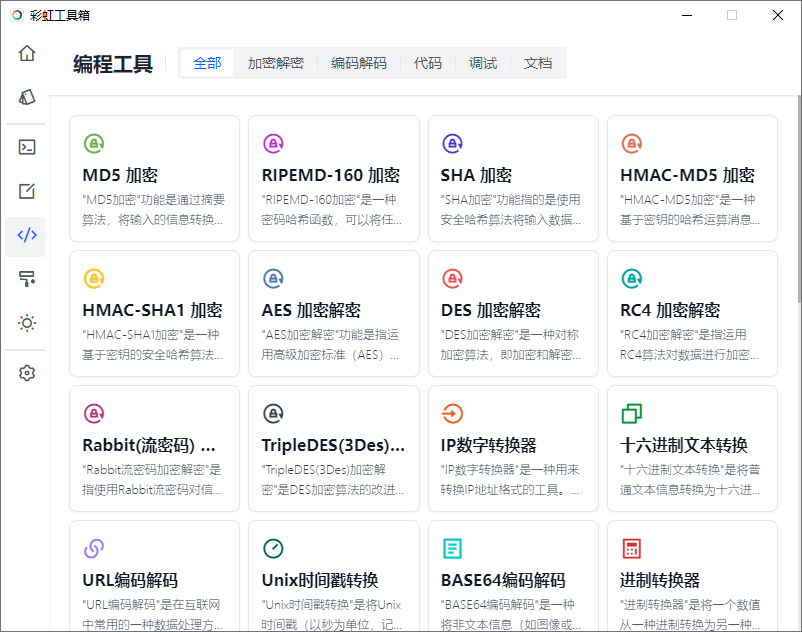802x632 pixels.
Task: Open the 进制转换器 title
Action: coord(660,580)
